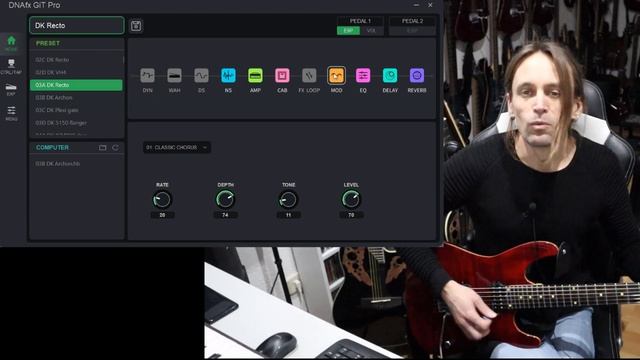Set Pedal 1 to EXP mode
The image size is (640, 360).
click(x=348, y=31)
